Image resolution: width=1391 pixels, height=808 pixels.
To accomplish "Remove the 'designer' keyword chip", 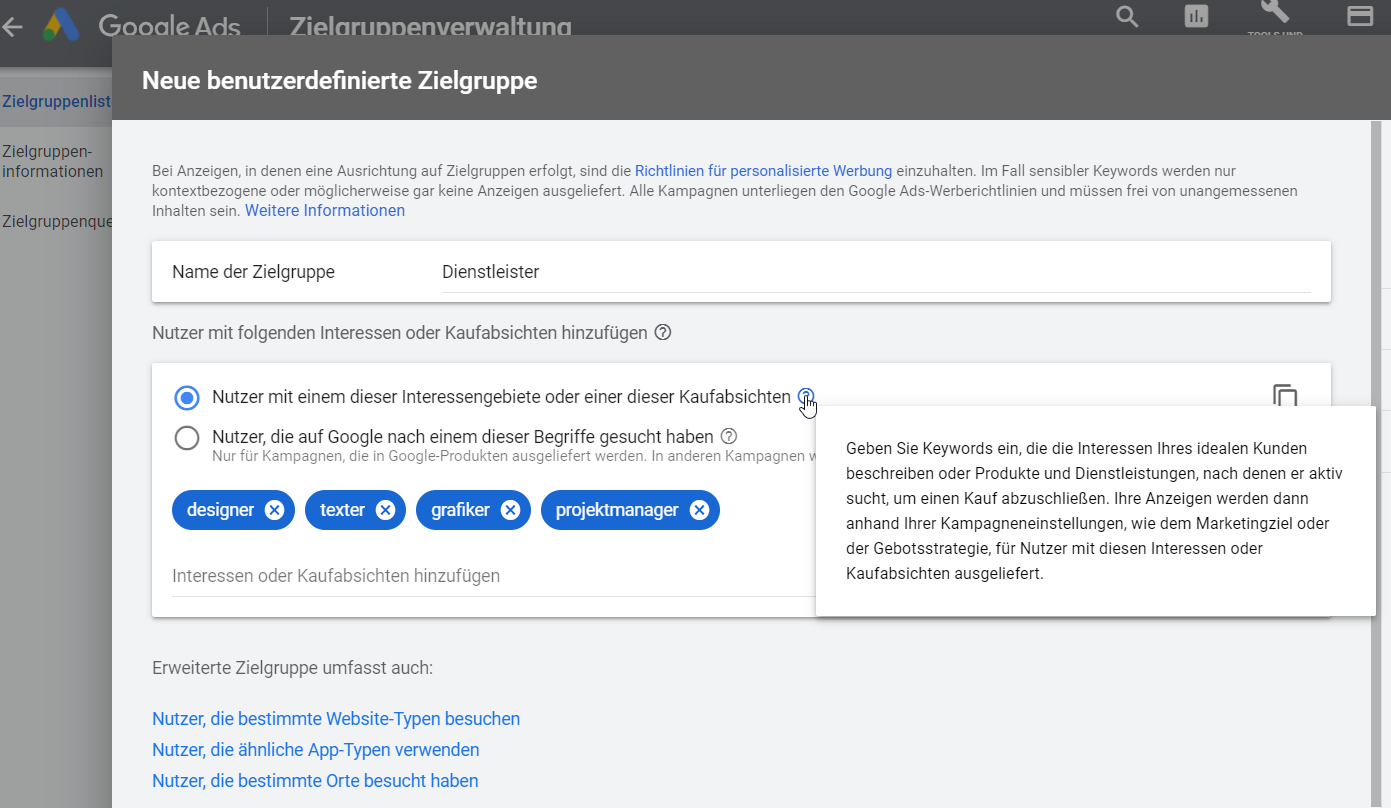I will pos(274,509).
